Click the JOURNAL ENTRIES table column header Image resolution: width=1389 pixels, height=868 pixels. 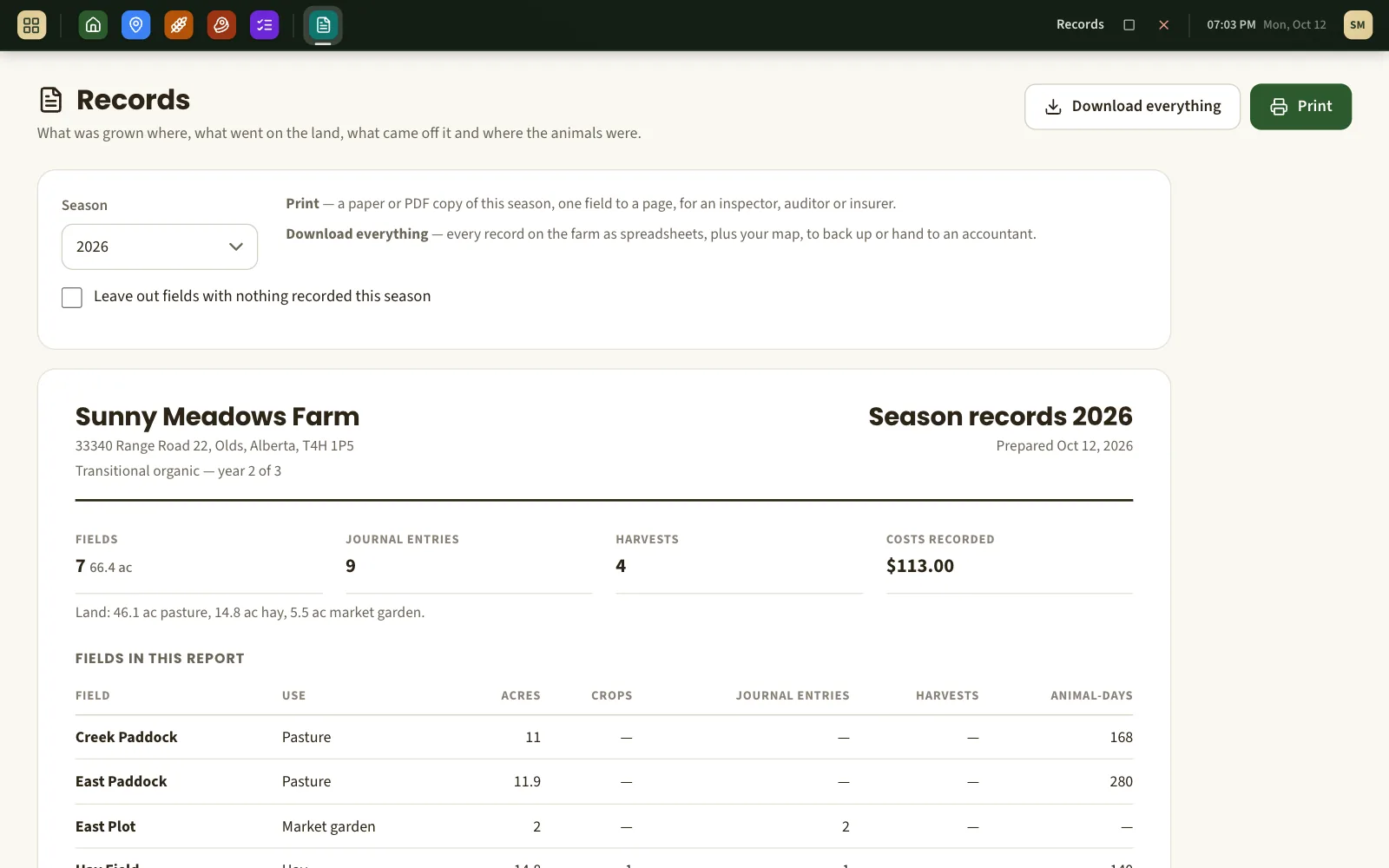793,695
